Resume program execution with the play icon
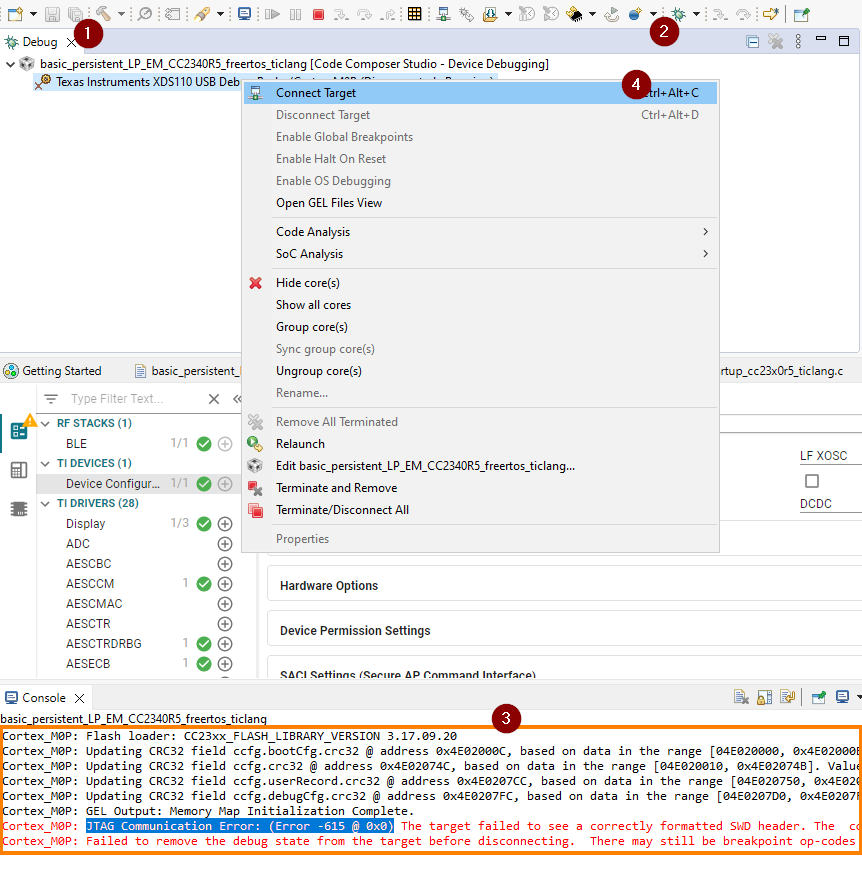This screenshot has width=862, height=890. pyautogui.click(x=272, y=12)
